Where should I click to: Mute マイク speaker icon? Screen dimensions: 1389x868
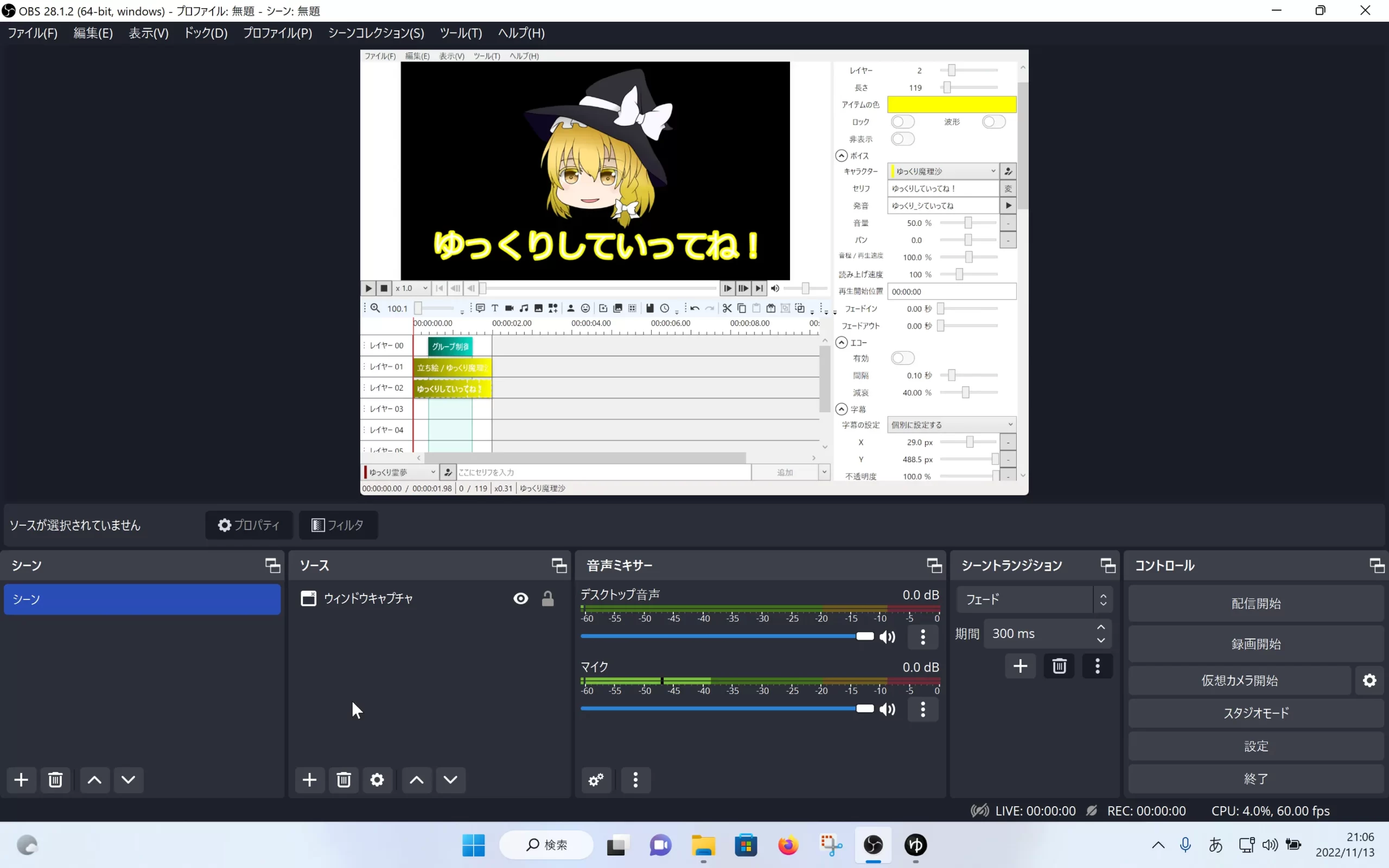(887, 710)
